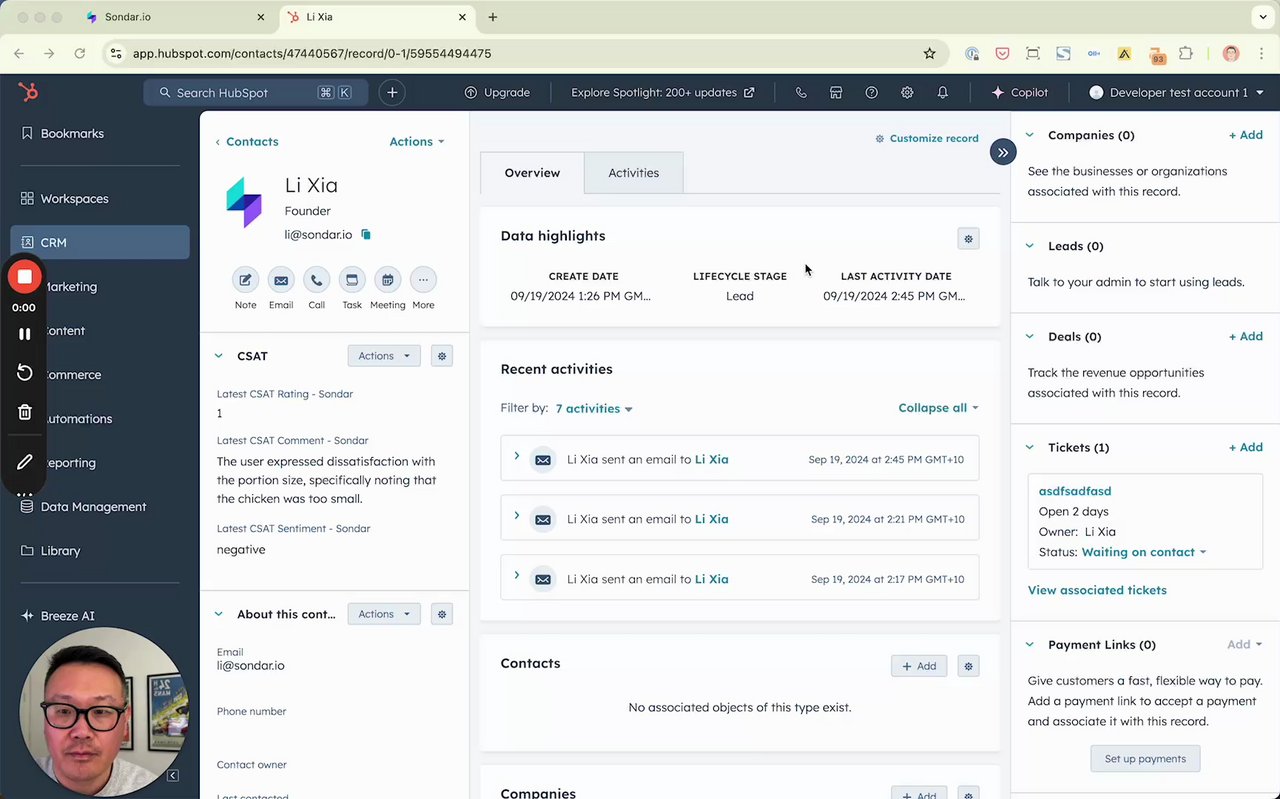Collapse the CSAT section
Image resolution: width=1280 pixels, height=799 pixels.
click(x=219, y=356)
